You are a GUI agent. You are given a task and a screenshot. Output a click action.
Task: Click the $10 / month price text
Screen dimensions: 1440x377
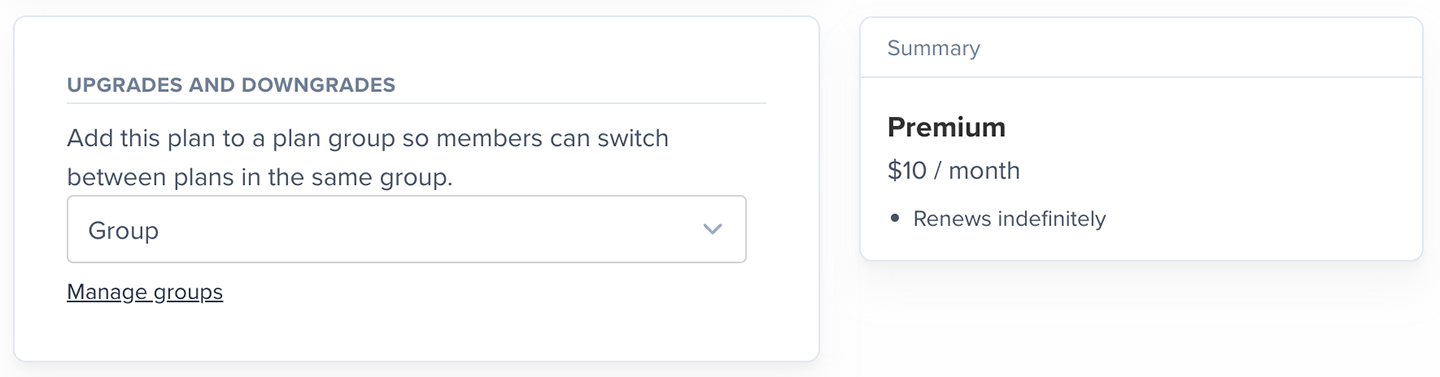(x=953, y=171)
